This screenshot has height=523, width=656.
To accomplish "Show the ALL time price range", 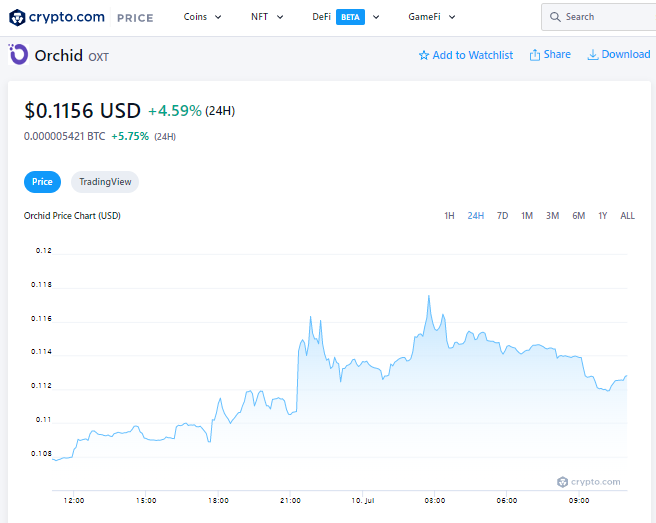I will pyautogui.click(x=627, y=216).
